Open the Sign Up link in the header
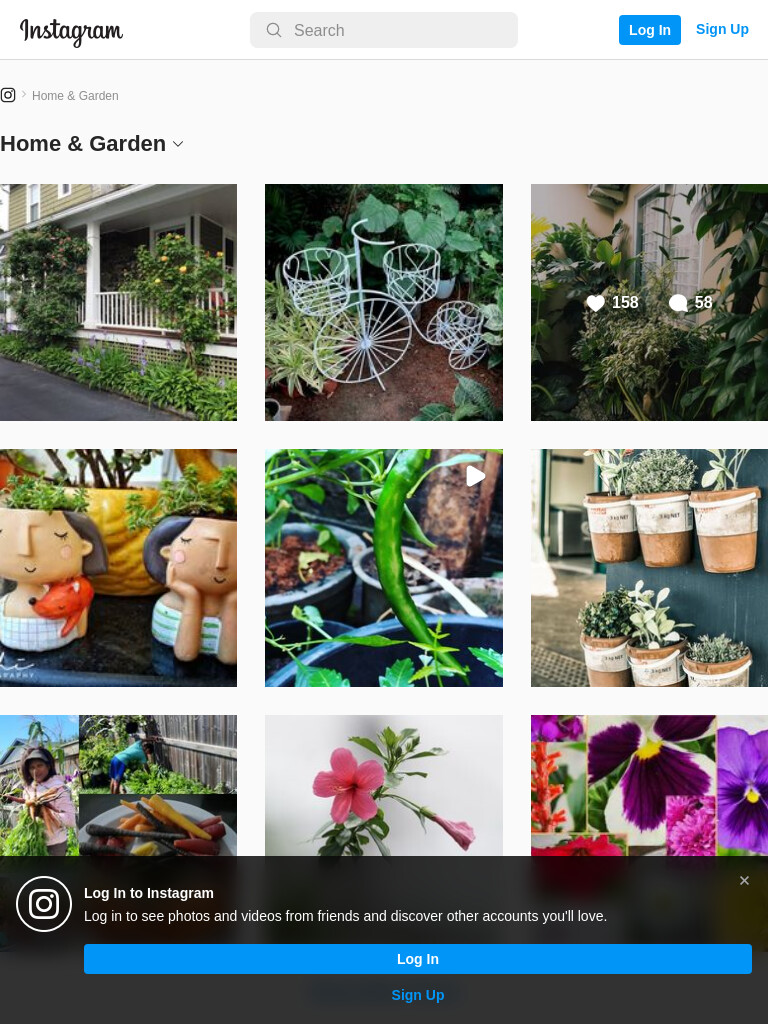Screen dimensions: 768x1024 [x=722, y=29]
